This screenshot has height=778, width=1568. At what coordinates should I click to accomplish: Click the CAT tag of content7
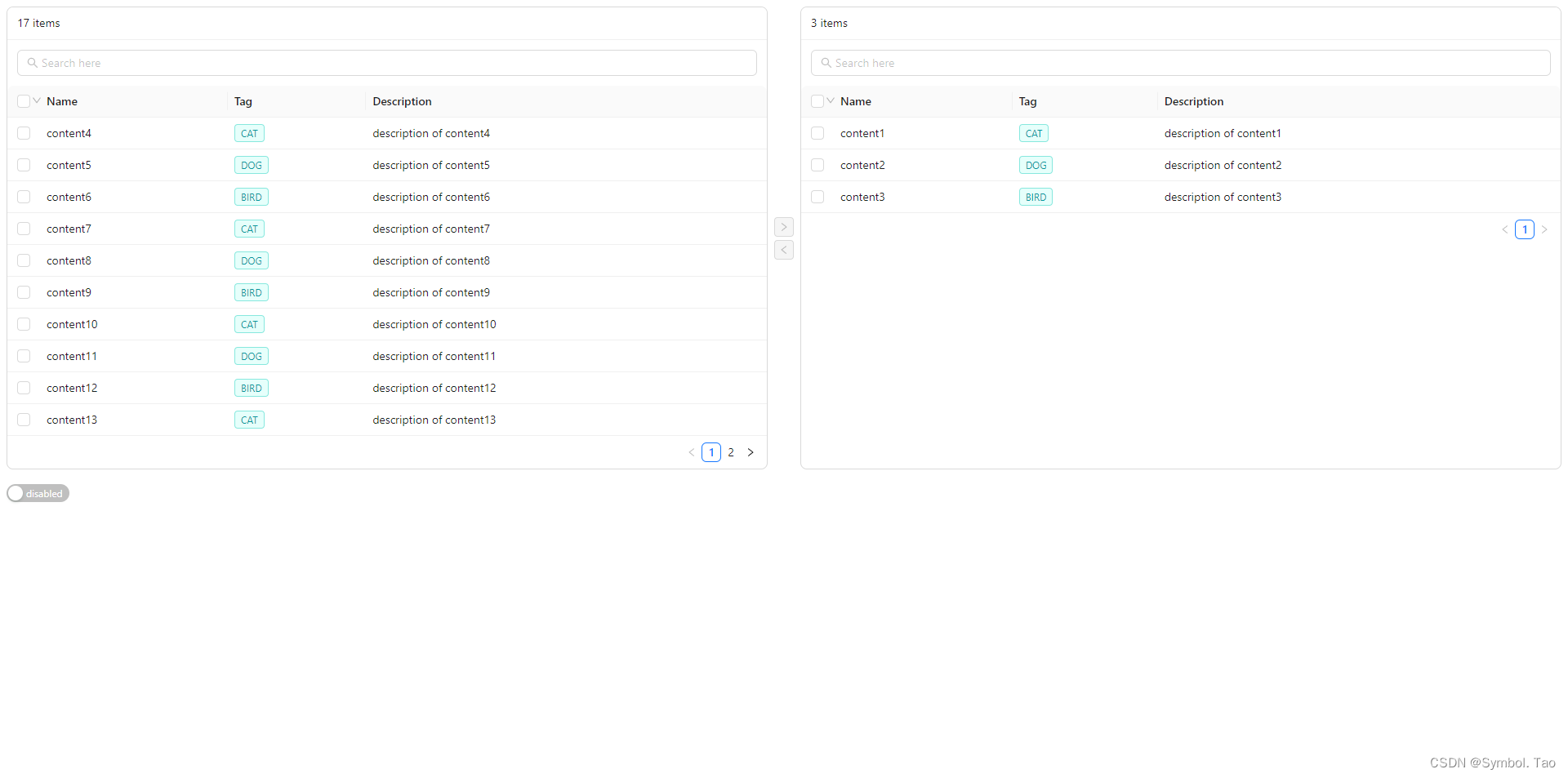(x=249, y=229)
